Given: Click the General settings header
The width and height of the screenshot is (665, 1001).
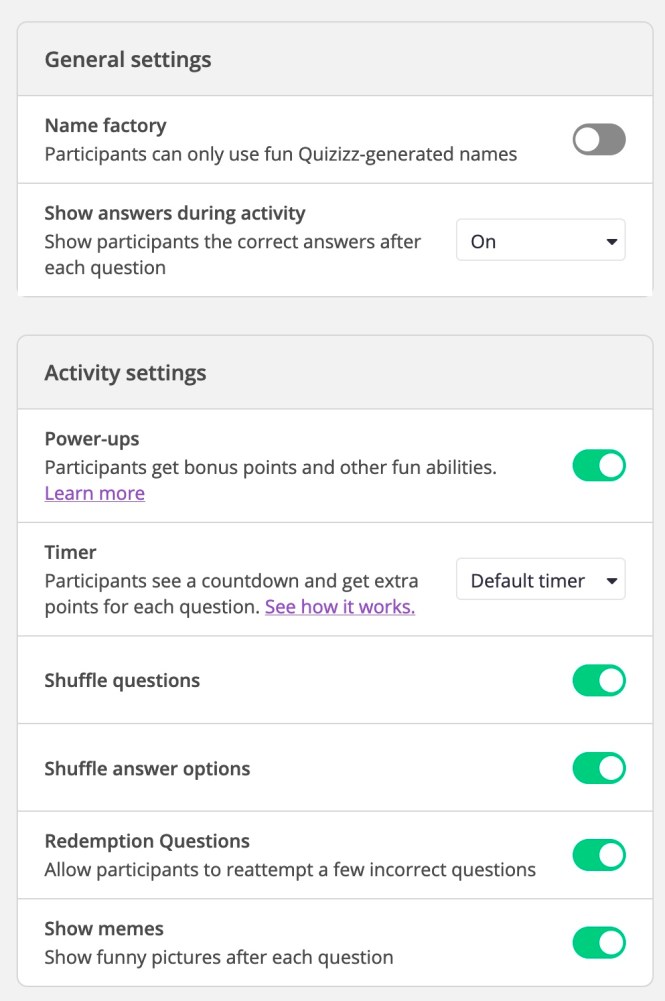Looking at the screenshot, I should 128,59.
